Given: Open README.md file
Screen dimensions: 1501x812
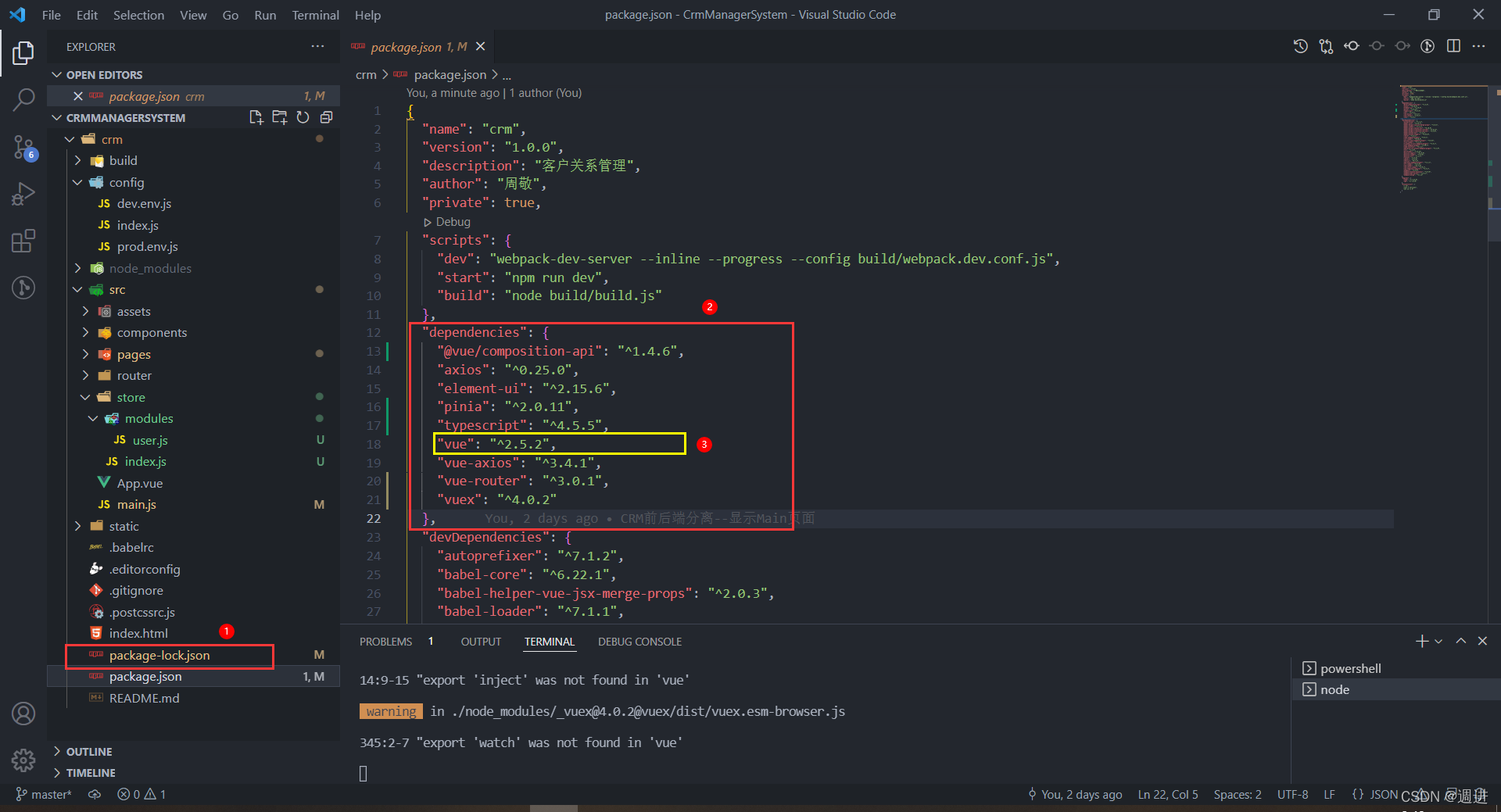Looking at the screenshot, I should click(x=145, y=698).
